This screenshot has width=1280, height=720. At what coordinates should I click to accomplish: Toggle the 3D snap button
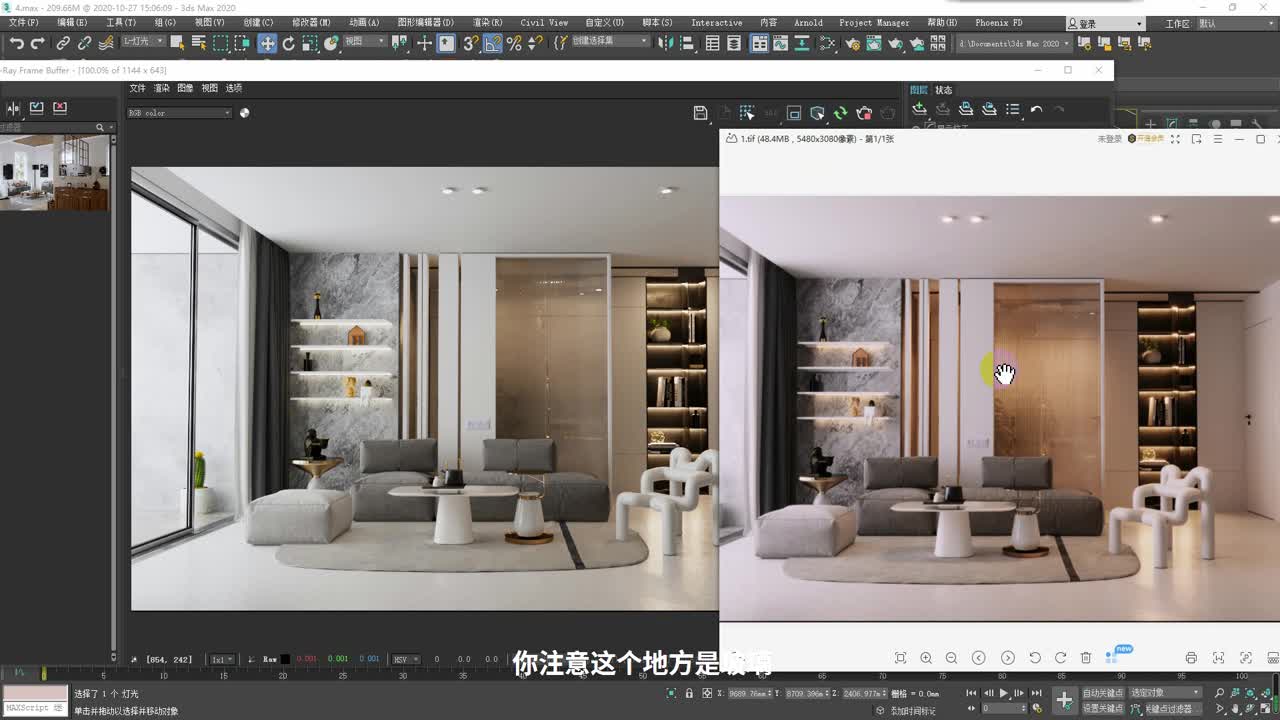click(472, 43)
